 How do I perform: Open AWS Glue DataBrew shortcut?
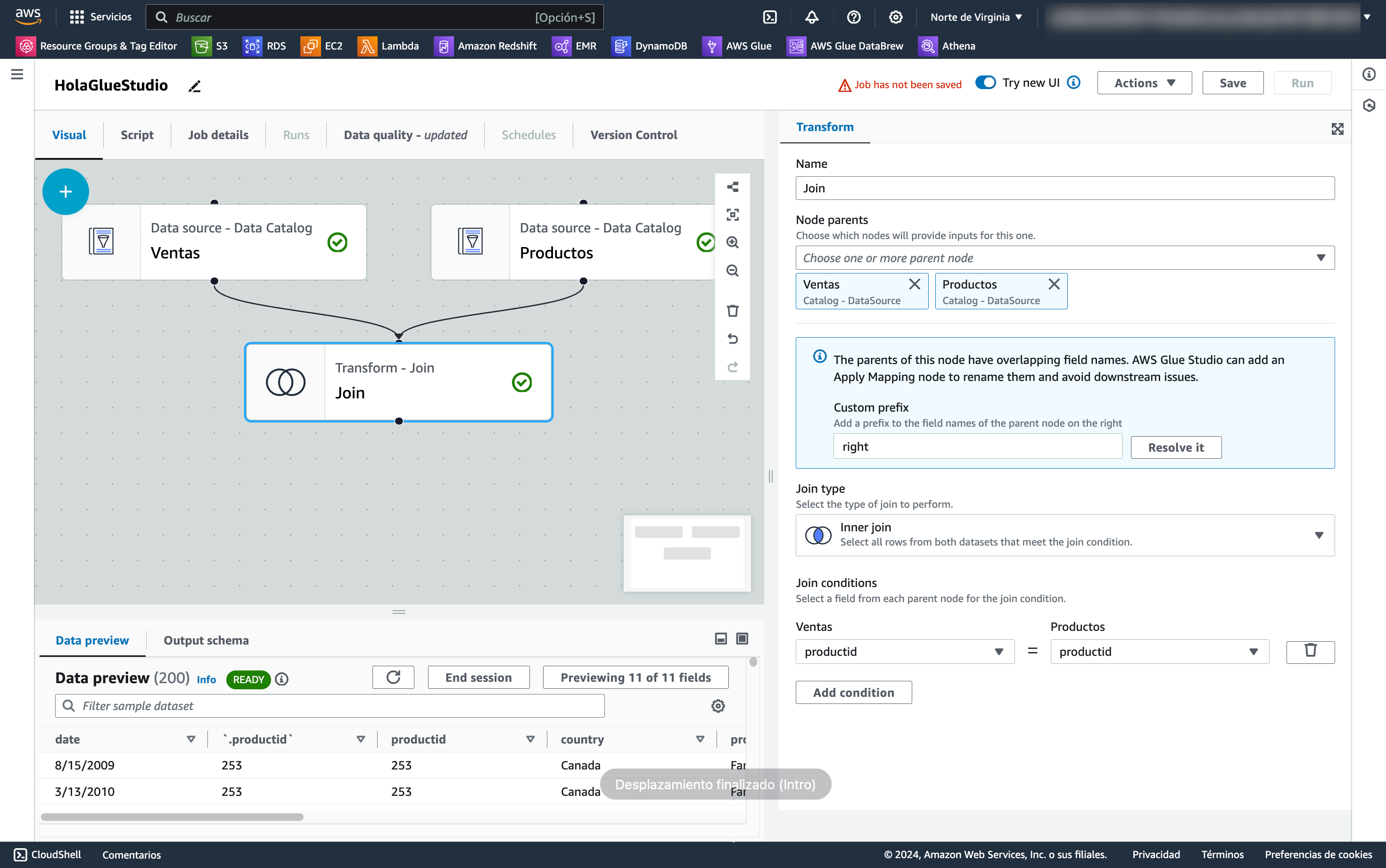[845, 46]
